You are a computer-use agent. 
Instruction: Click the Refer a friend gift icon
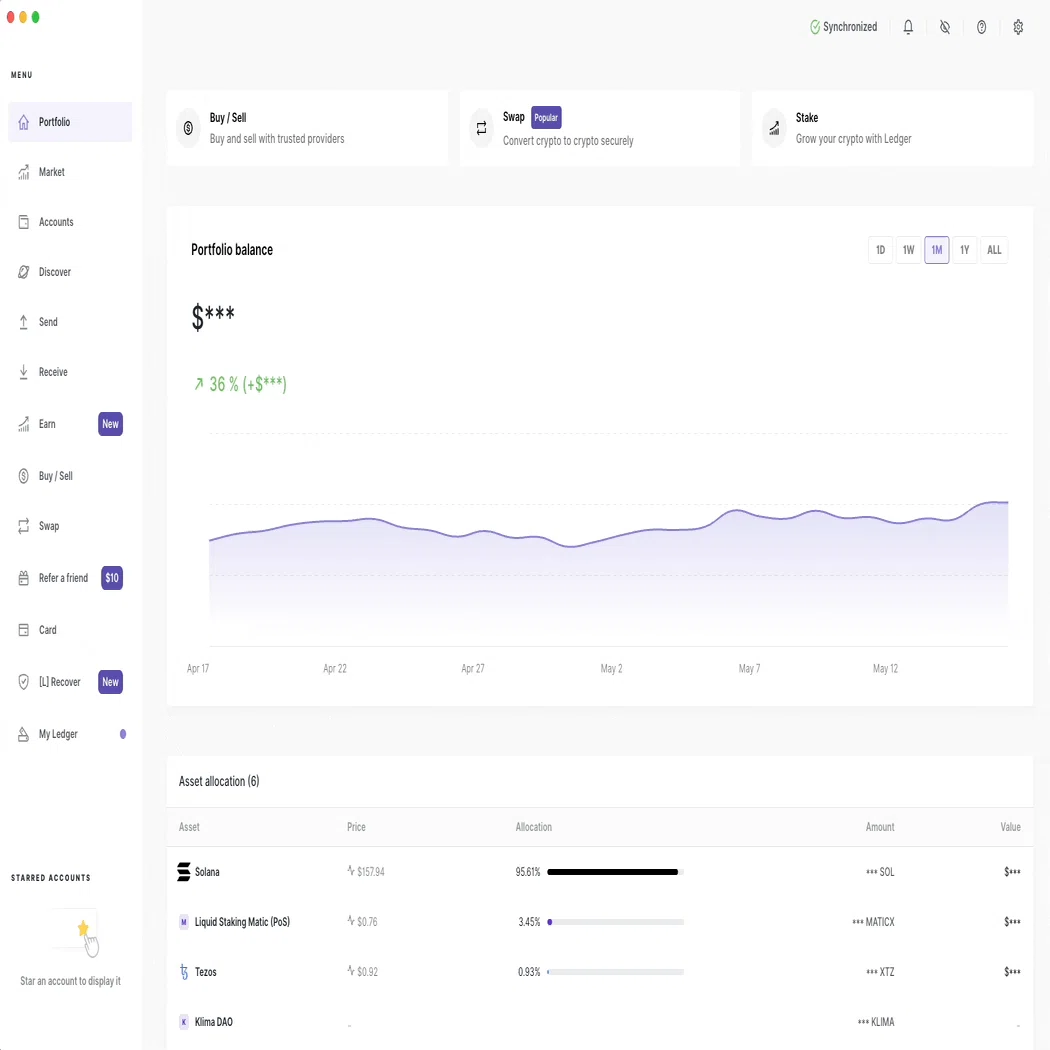coord(23,578)
